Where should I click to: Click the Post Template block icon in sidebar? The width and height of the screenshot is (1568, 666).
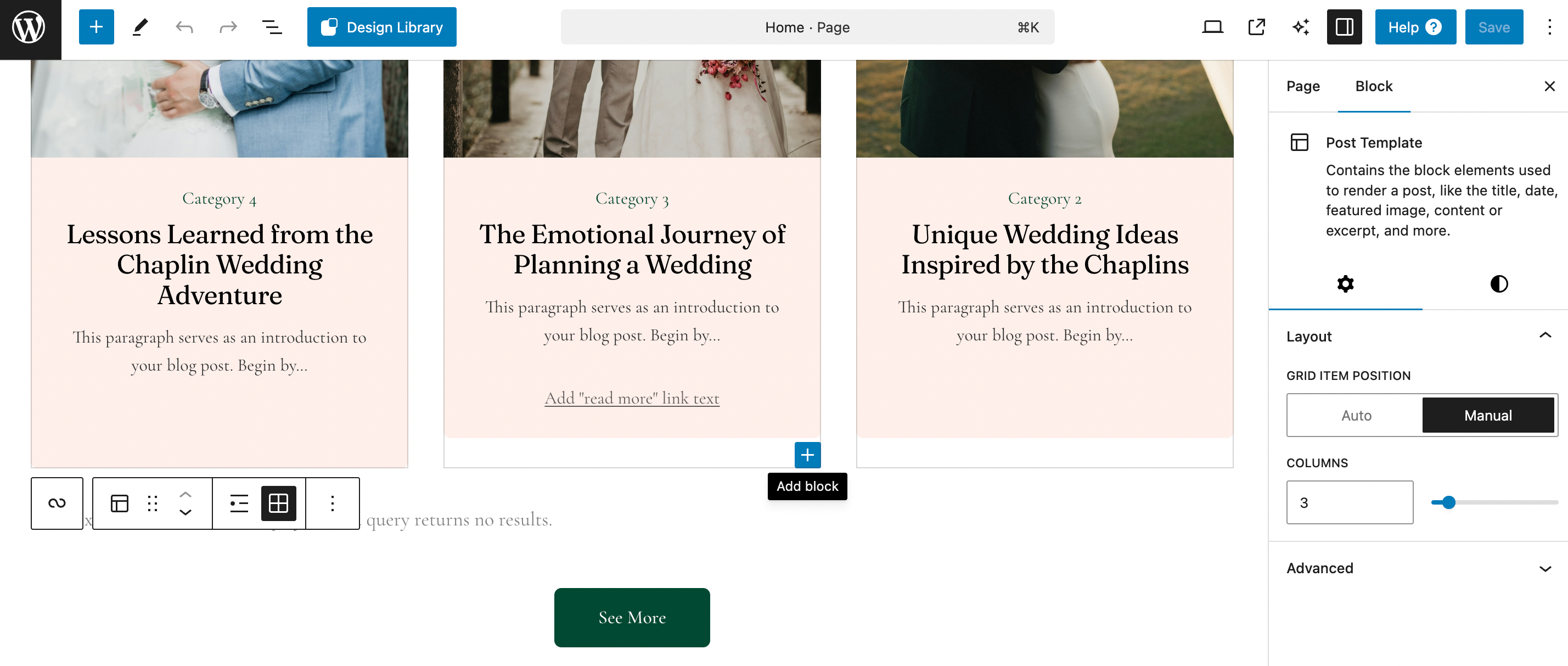pyautogui.click(x=1299, y=142)
